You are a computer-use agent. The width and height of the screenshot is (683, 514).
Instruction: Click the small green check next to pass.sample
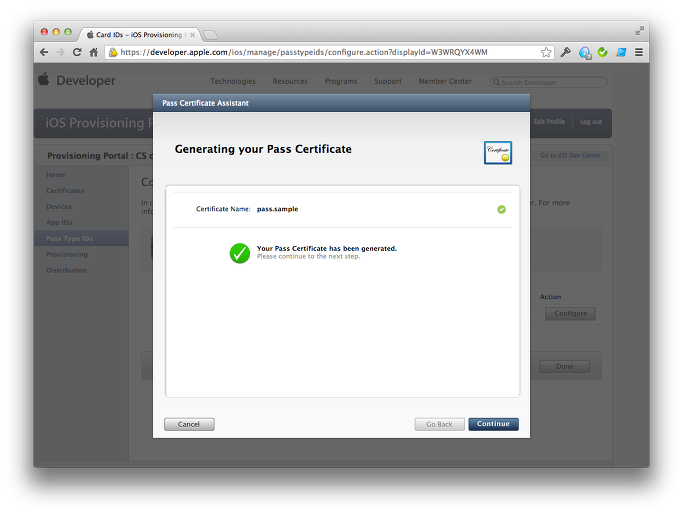(x=501, y=210)
